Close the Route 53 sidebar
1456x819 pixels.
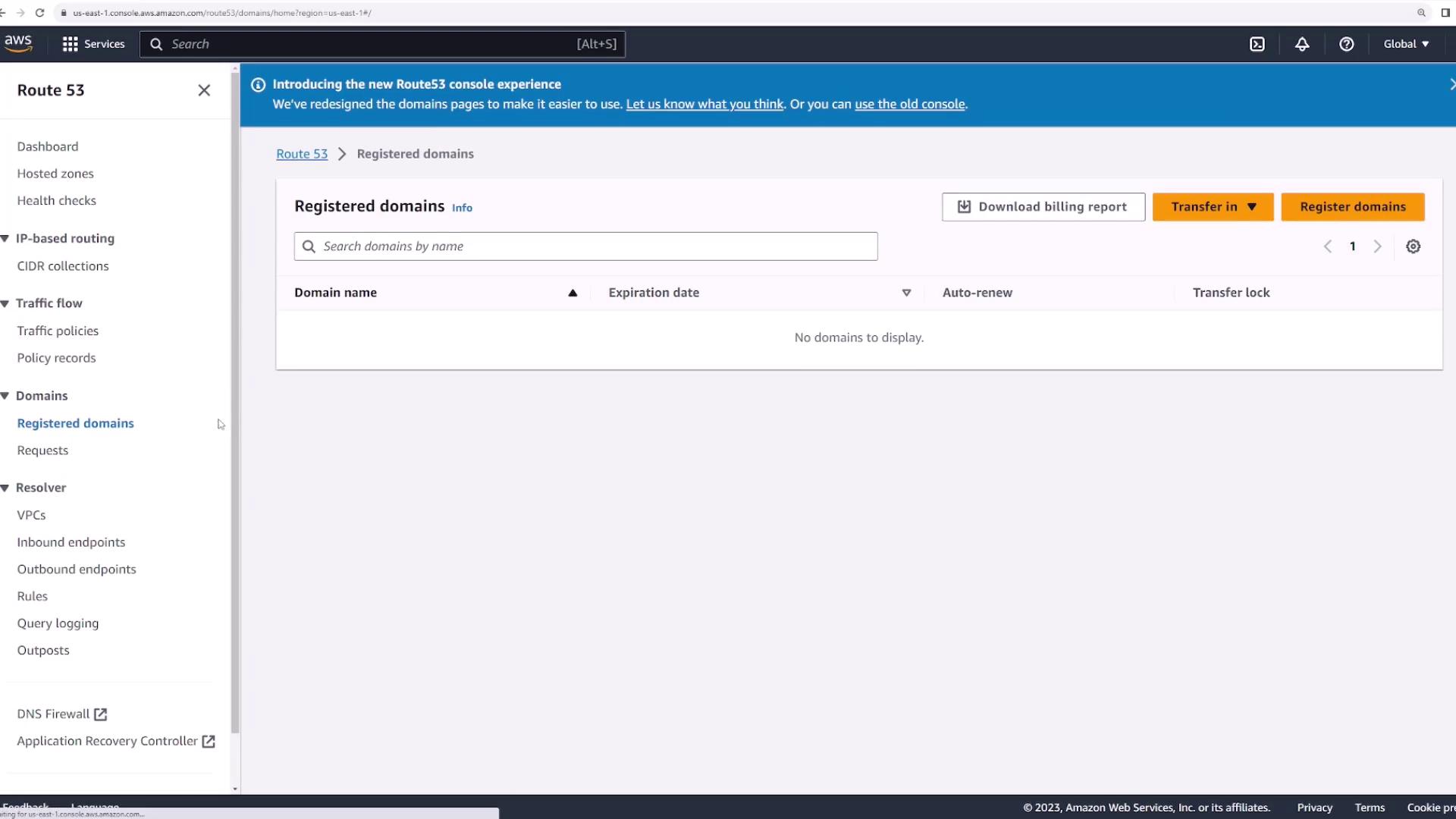pyautogui.click(x=204, y=90)
